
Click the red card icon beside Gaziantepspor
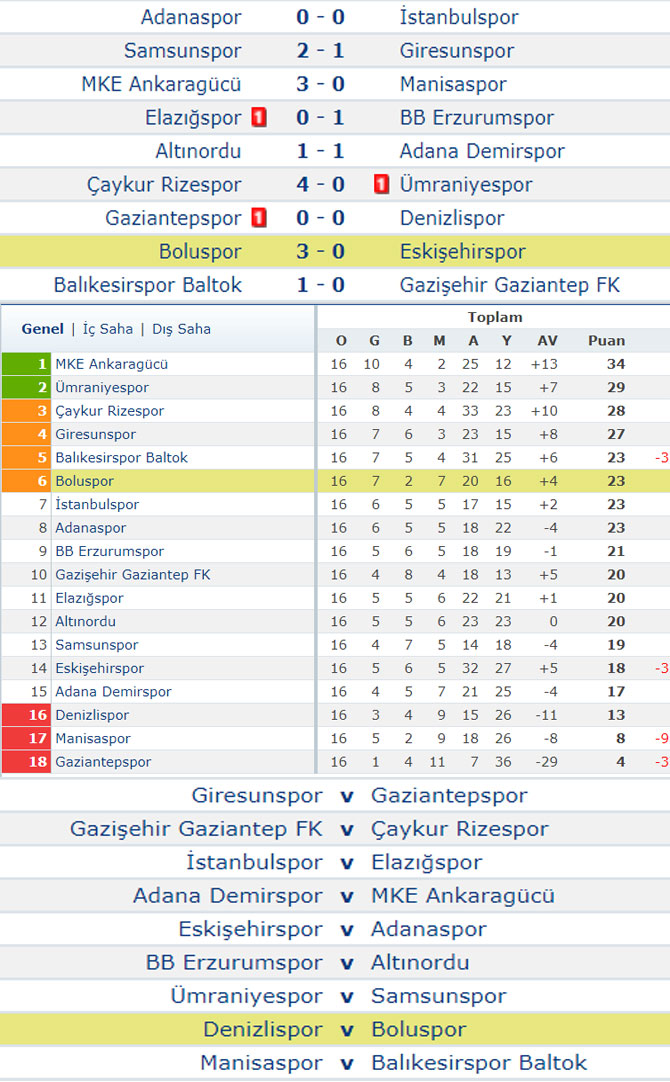click(259, 218)
